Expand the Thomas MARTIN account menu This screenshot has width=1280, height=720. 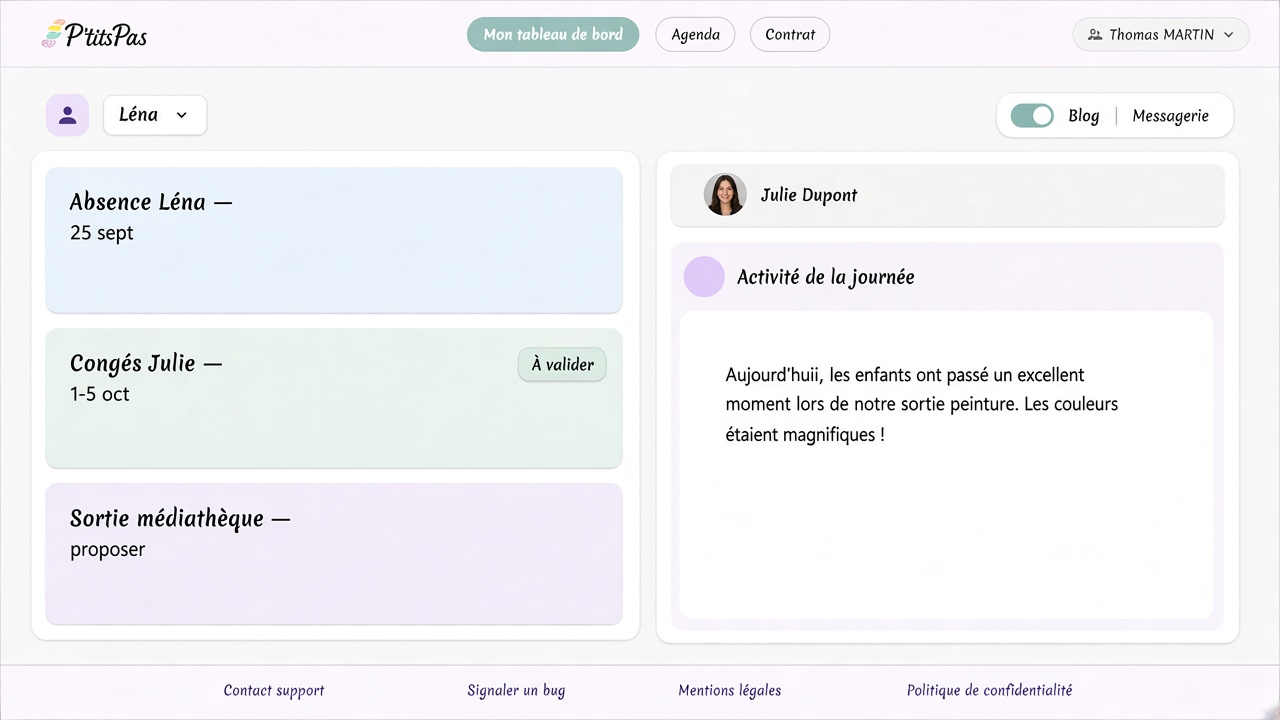[1161, 34]
